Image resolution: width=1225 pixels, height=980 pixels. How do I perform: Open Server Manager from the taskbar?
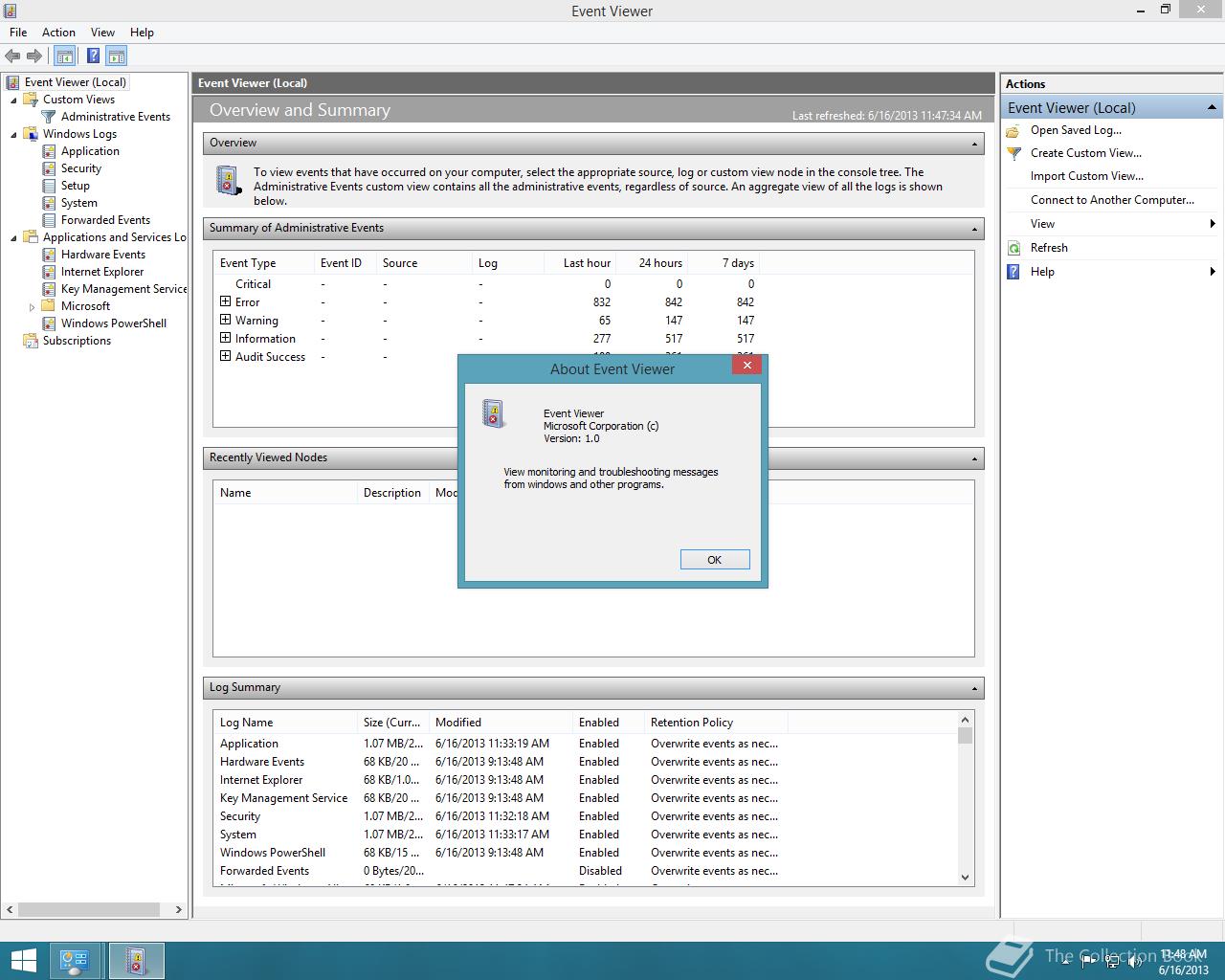click(x=75, y=961)
